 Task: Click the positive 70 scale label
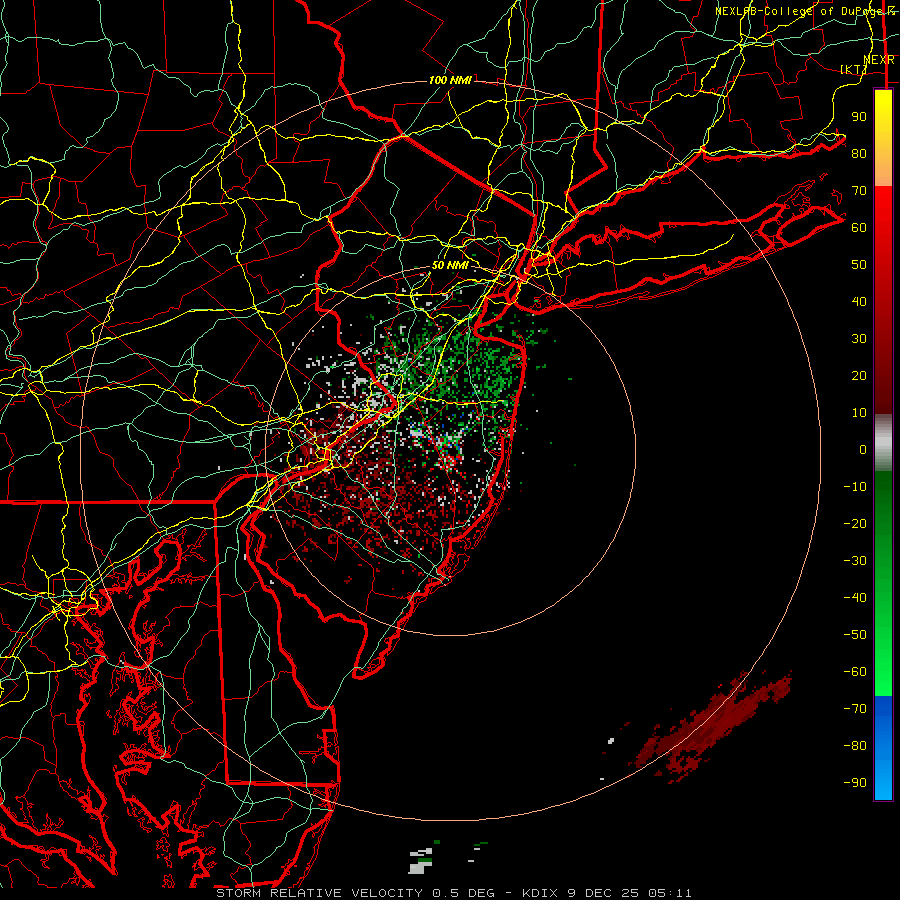click(859, 191)
